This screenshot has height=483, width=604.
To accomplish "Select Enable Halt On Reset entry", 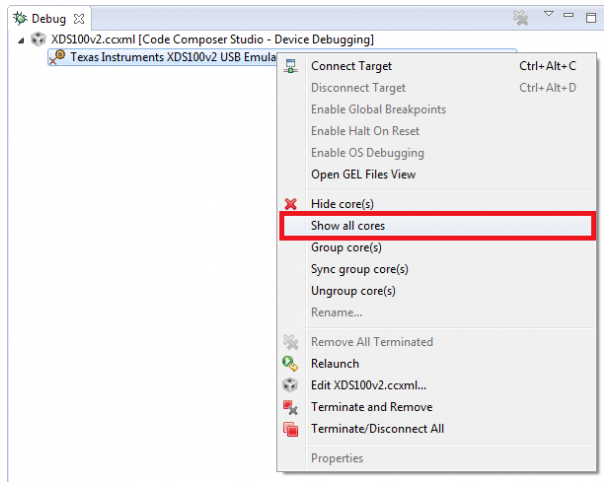I will [438, 131].
